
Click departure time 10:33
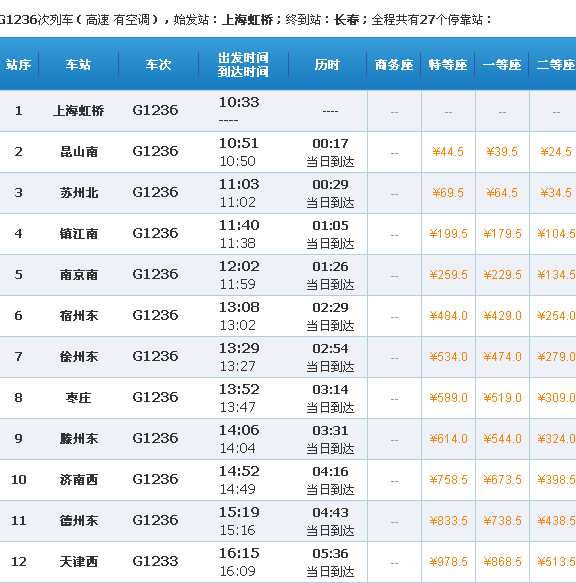click(x=239, y=102)
